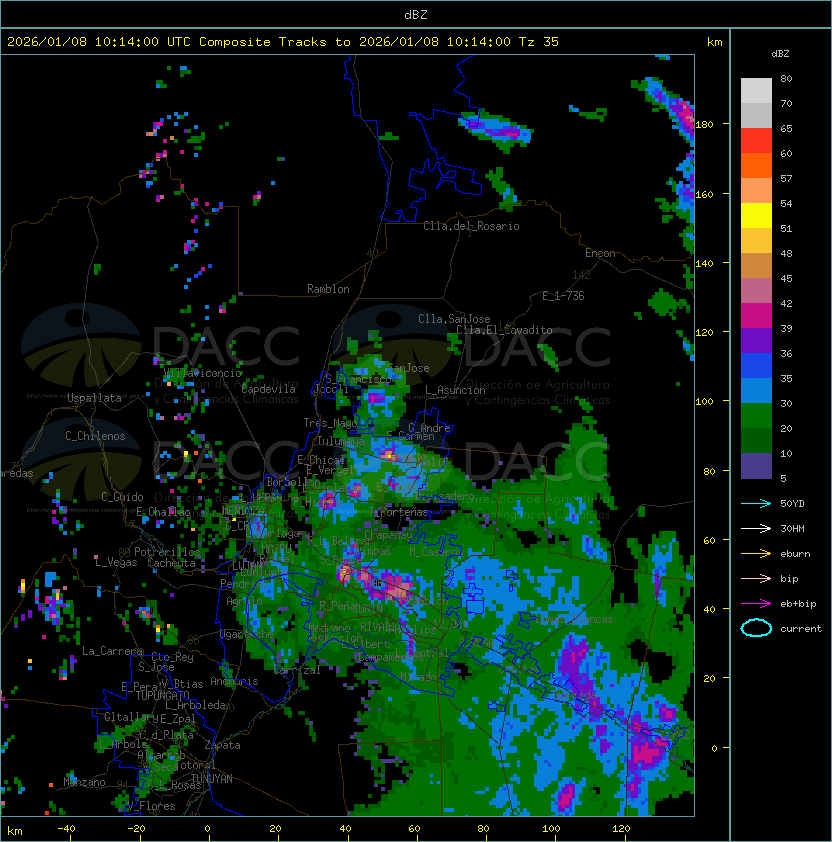Click the 'TUNUYAN' map label

(x=212, y=779)
